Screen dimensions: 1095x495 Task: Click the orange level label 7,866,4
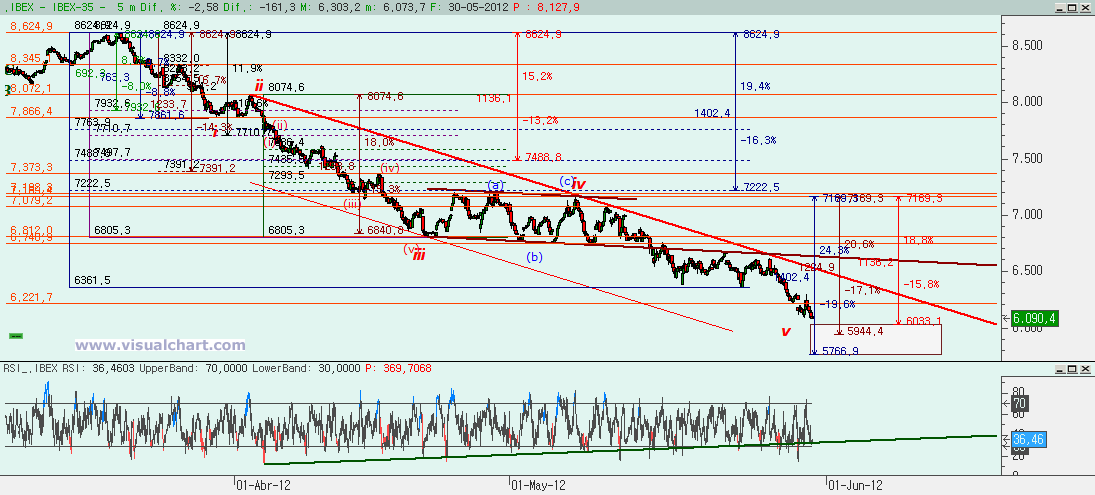click(x=30, y=111)
